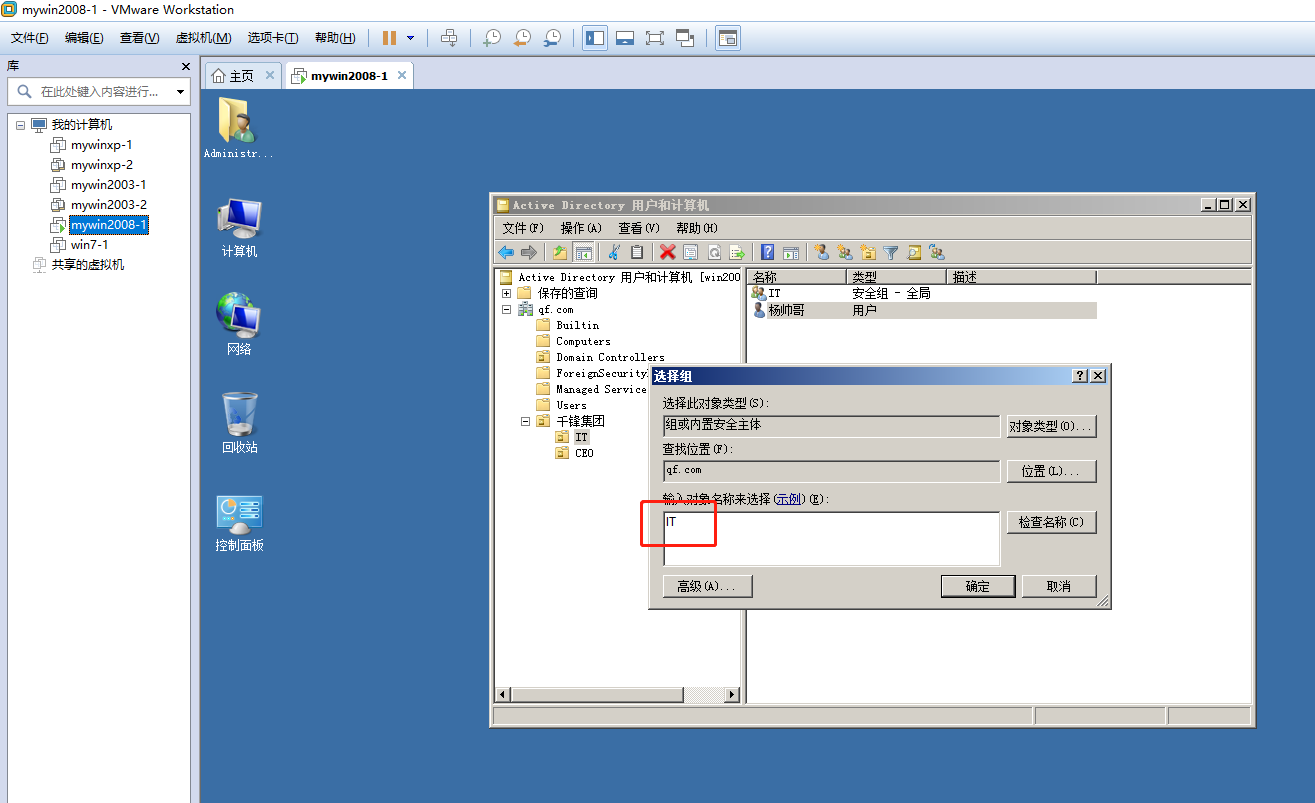Create a new user in current container
Viewport: 1315px width, 803px height.
(x=822, y=253)
